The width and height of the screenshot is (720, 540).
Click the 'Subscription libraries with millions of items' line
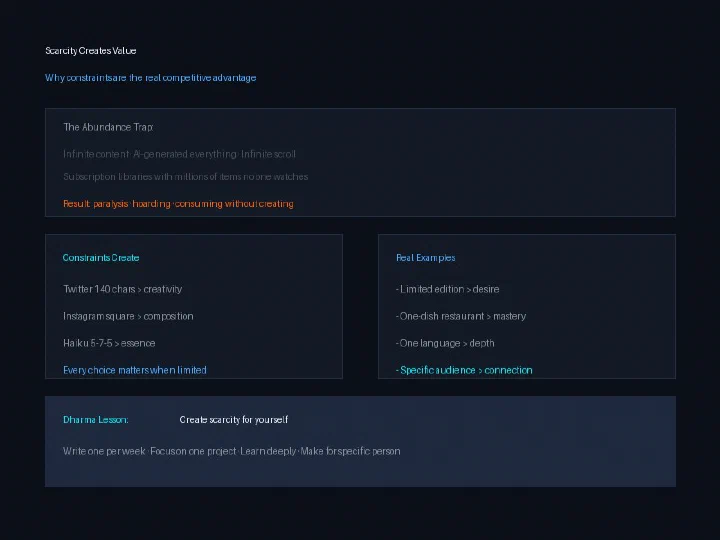pos(186,176)
